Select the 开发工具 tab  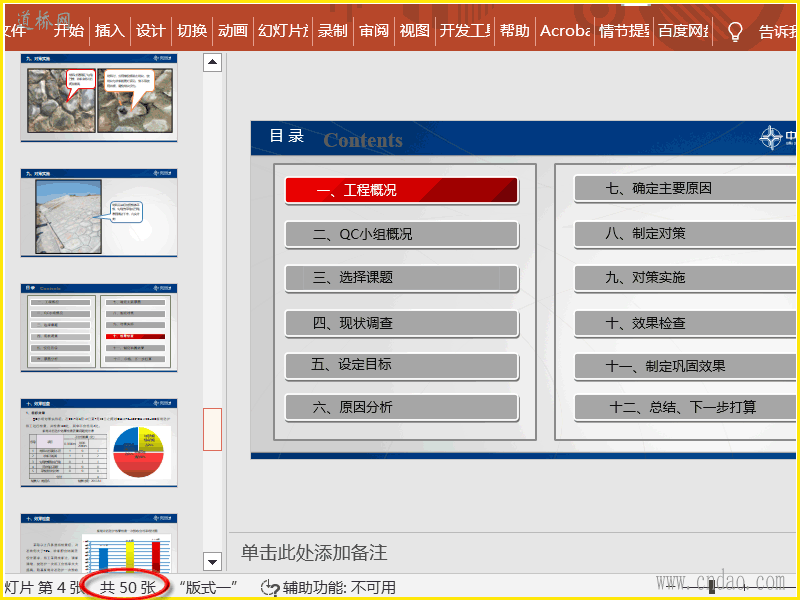click(465, 31)
